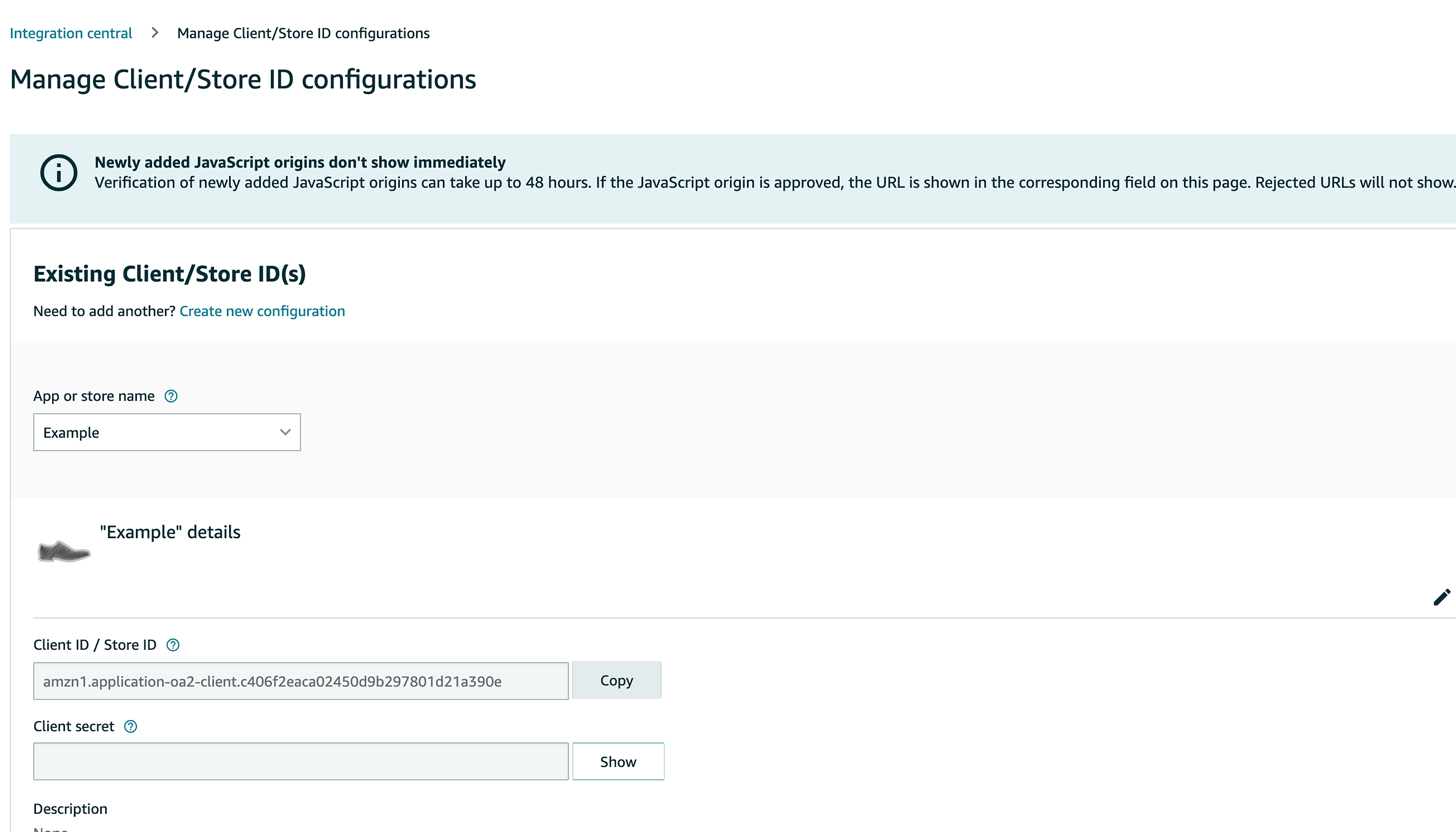Open help for Client secret
The height and width of the screenshot is (832, 1456).
click(x=130, y=726)
